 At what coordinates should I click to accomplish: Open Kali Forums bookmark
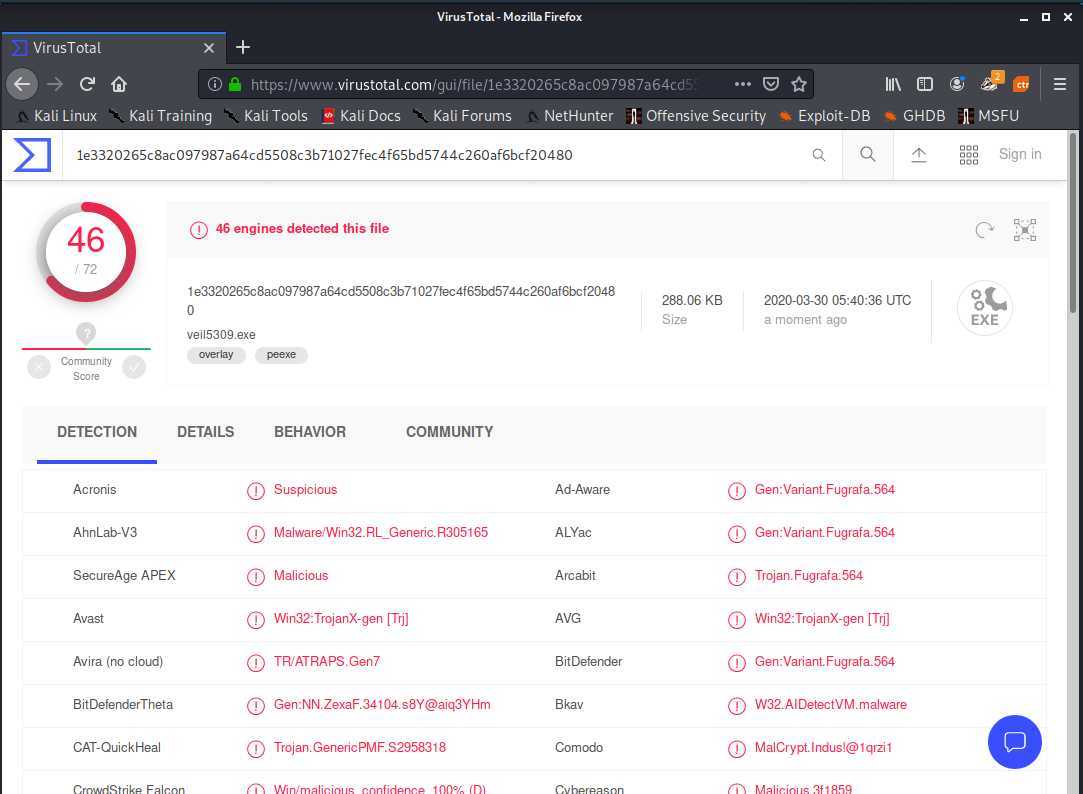coord(462,116)
